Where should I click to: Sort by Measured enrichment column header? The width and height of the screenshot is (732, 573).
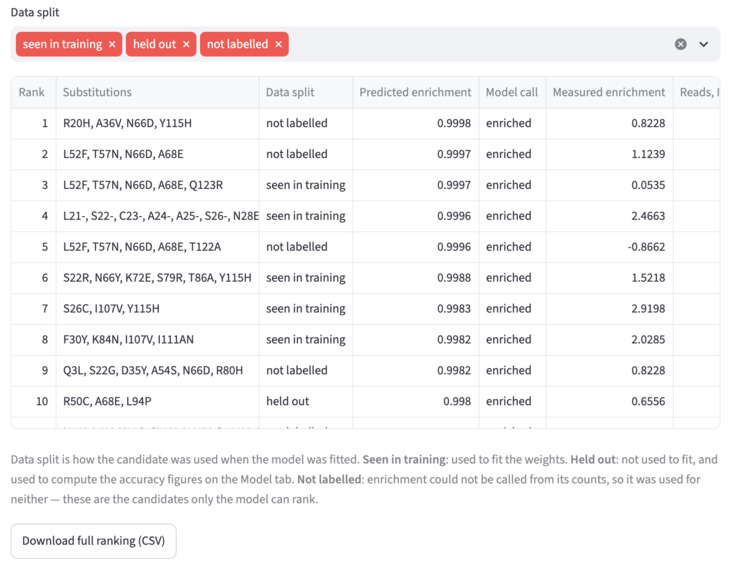pos(610,92)
